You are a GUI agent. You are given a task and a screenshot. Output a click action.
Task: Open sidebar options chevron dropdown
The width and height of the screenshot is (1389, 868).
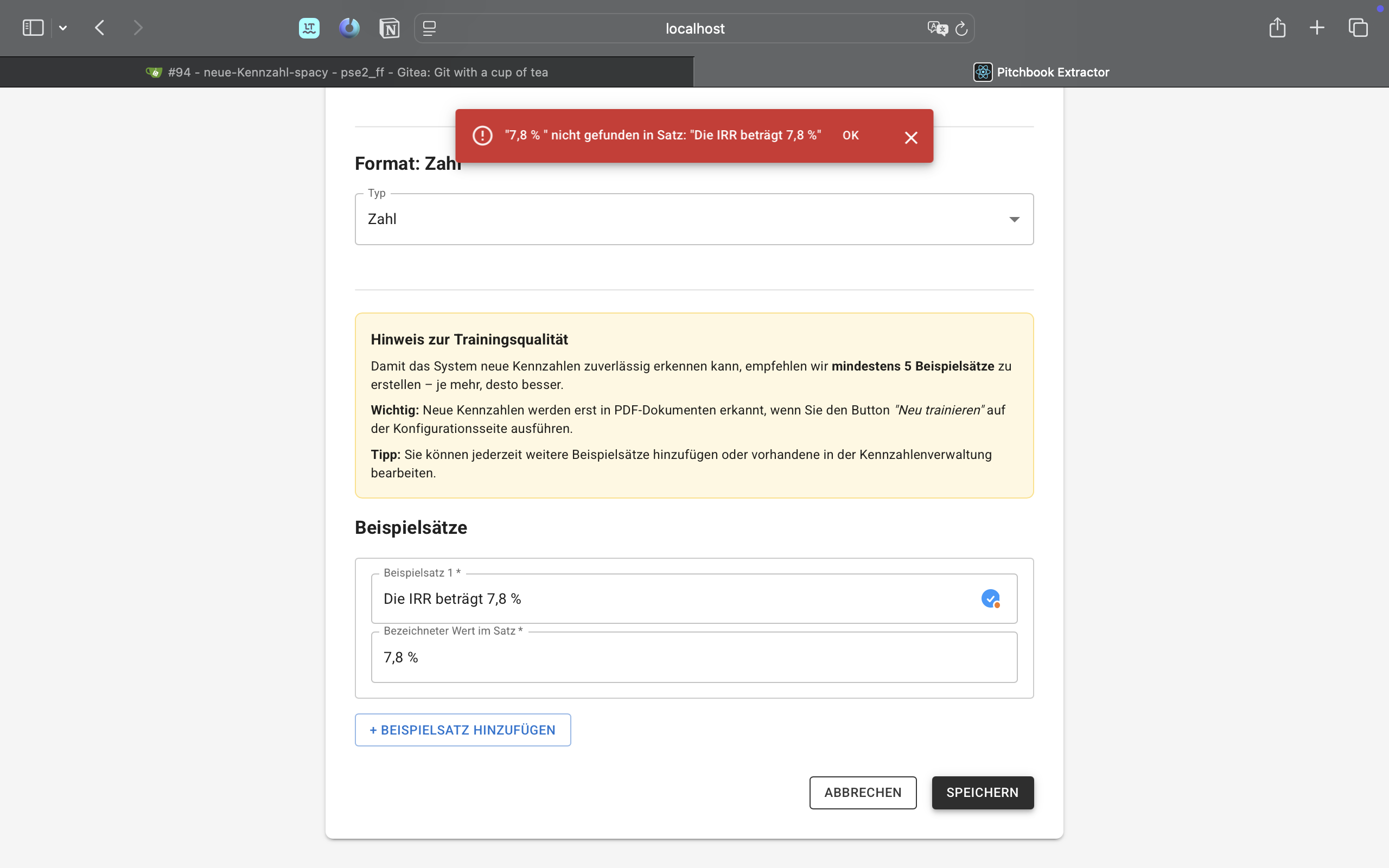[x=63, y=28]
